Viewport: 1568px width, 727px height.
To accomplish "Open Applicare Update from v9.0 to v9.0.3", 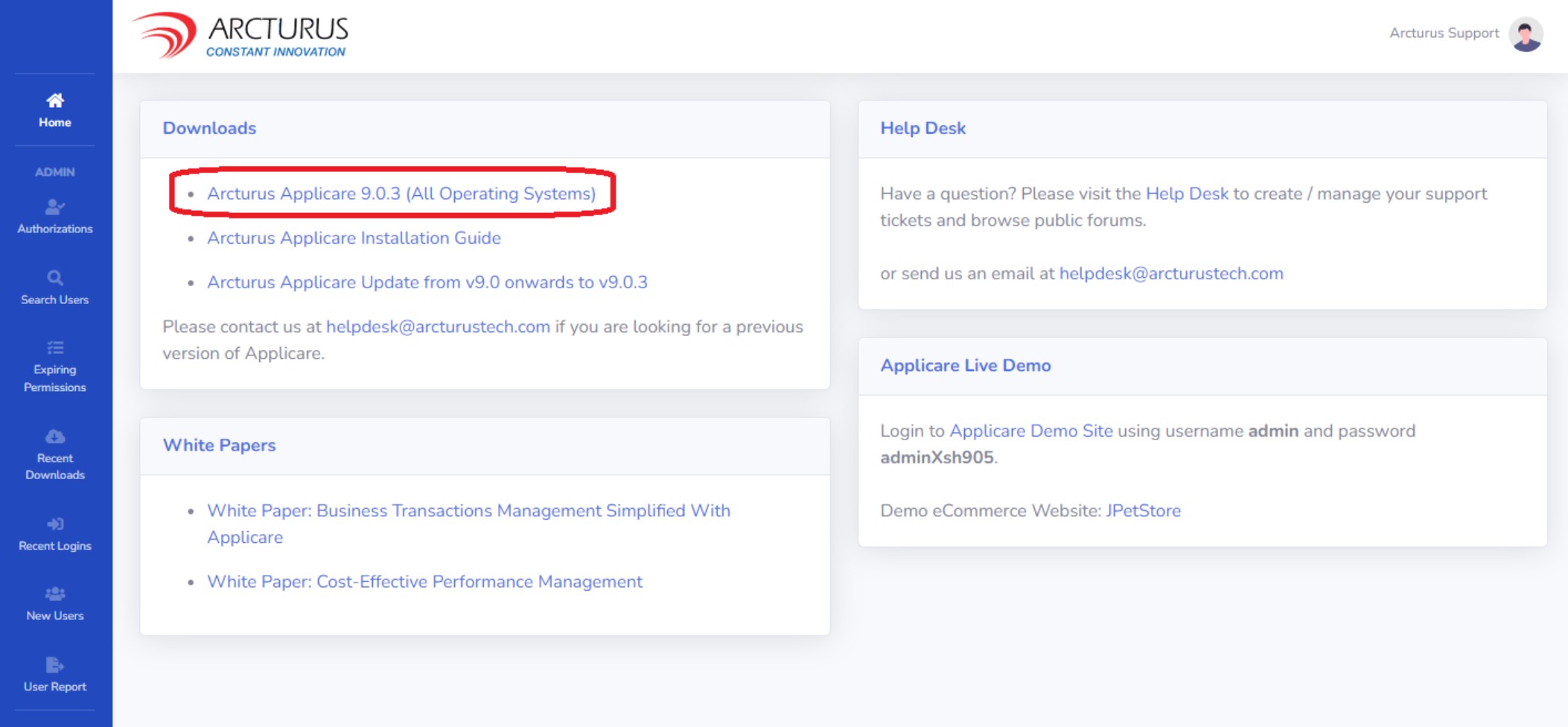I will 427,282.
